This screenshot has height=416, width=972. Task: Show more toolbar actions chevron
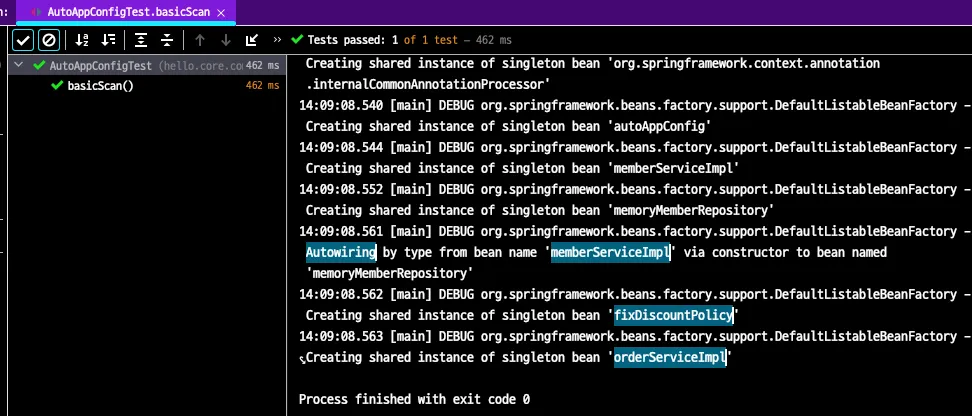coord(277,40)
